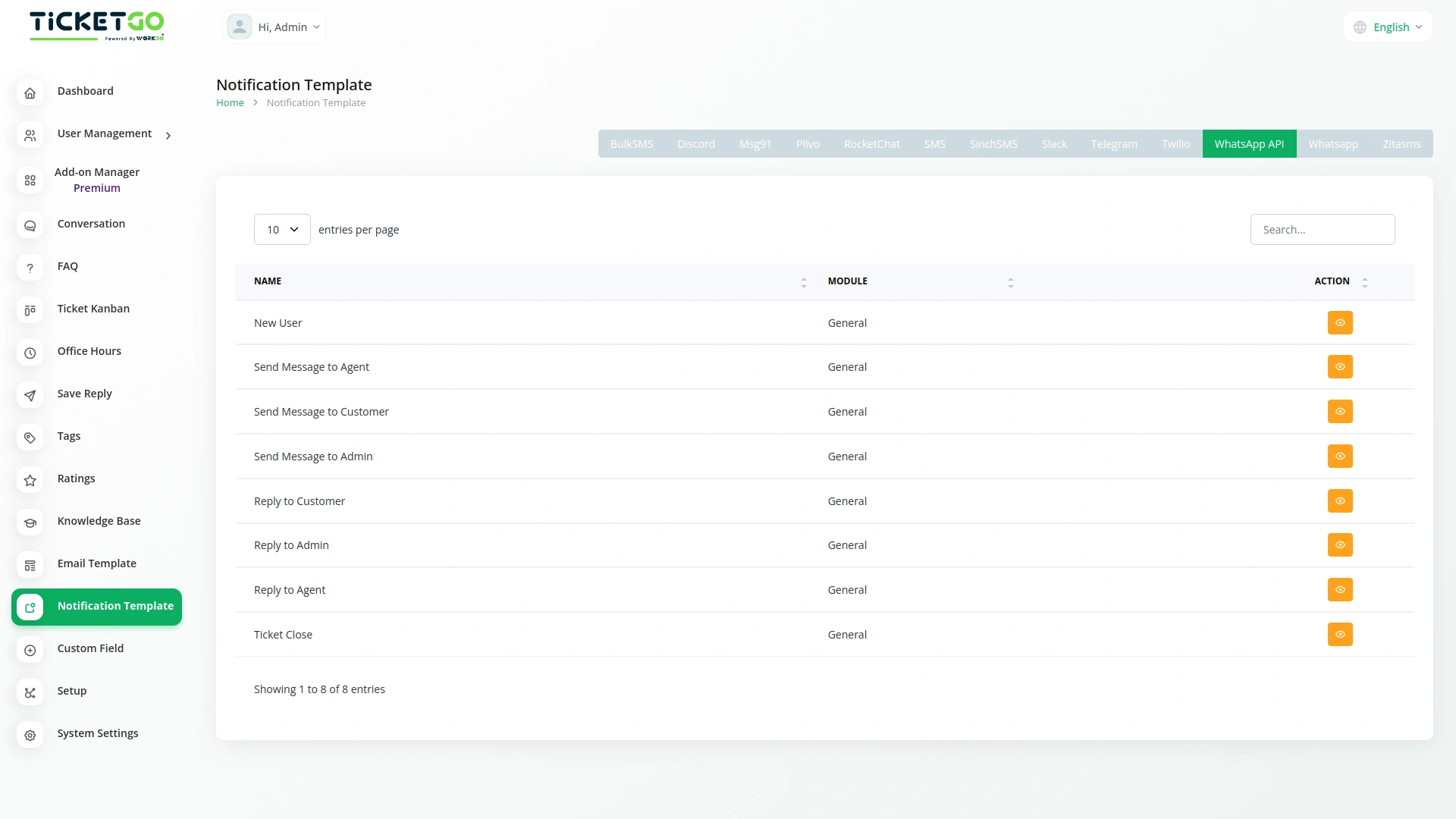
Task: Switch to the Slack tab
Action: pos(1053,144)
